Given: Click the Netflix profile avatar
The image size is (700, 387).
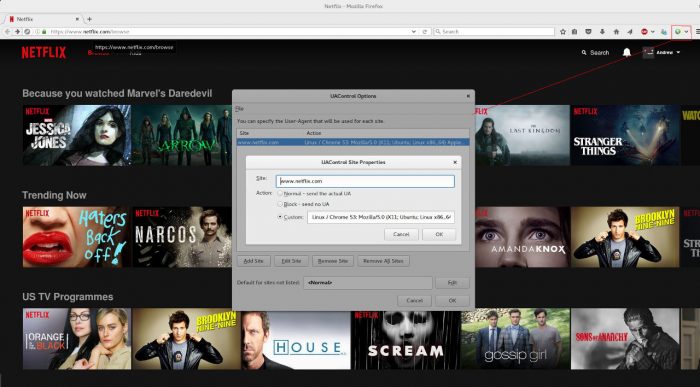Looking at the screenshot, I should pyautogui.click(x=648, y=52).
